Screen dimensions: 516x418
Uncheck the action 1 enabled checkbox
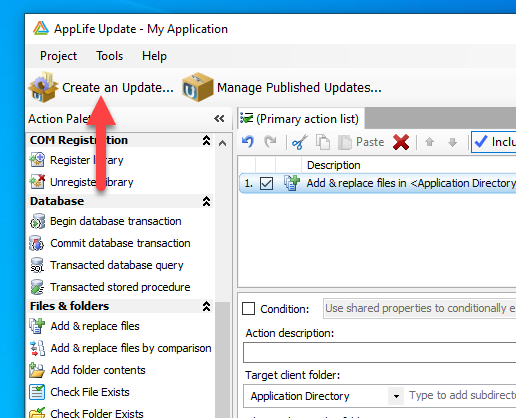pos(266,183)
